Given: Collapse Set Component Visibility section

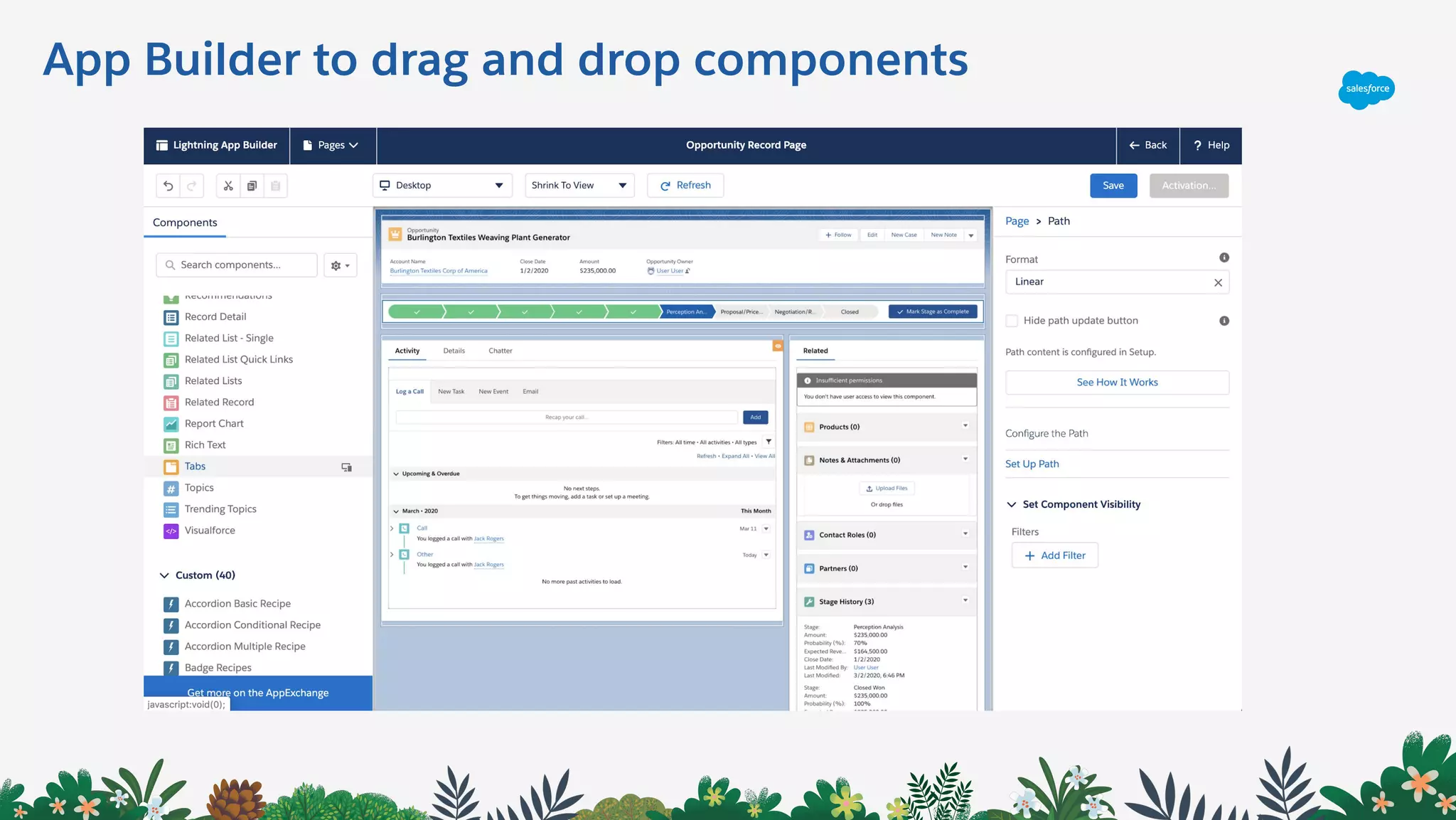Looking at the screenshot, I should 1012,504.
